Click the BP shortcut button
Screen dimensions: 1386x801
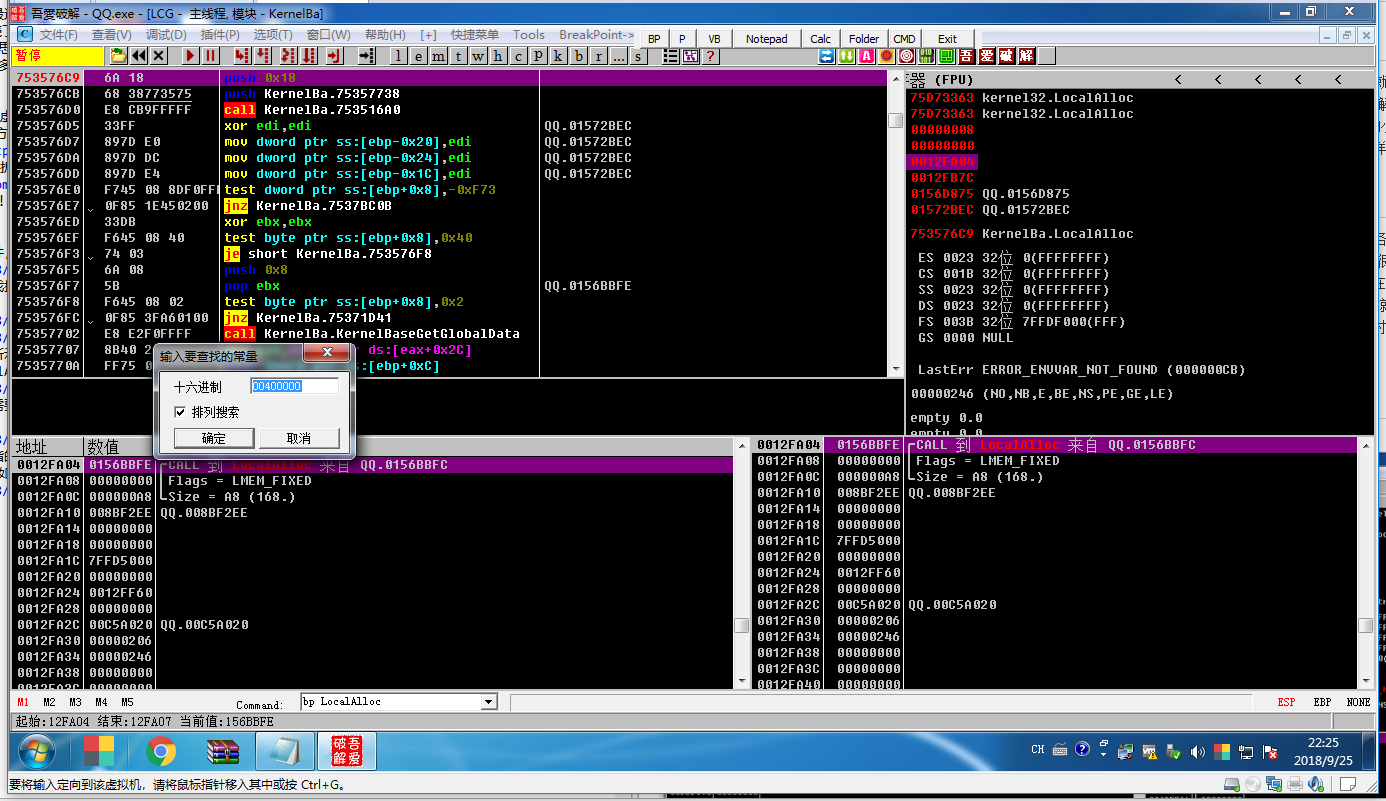[654, 39]
